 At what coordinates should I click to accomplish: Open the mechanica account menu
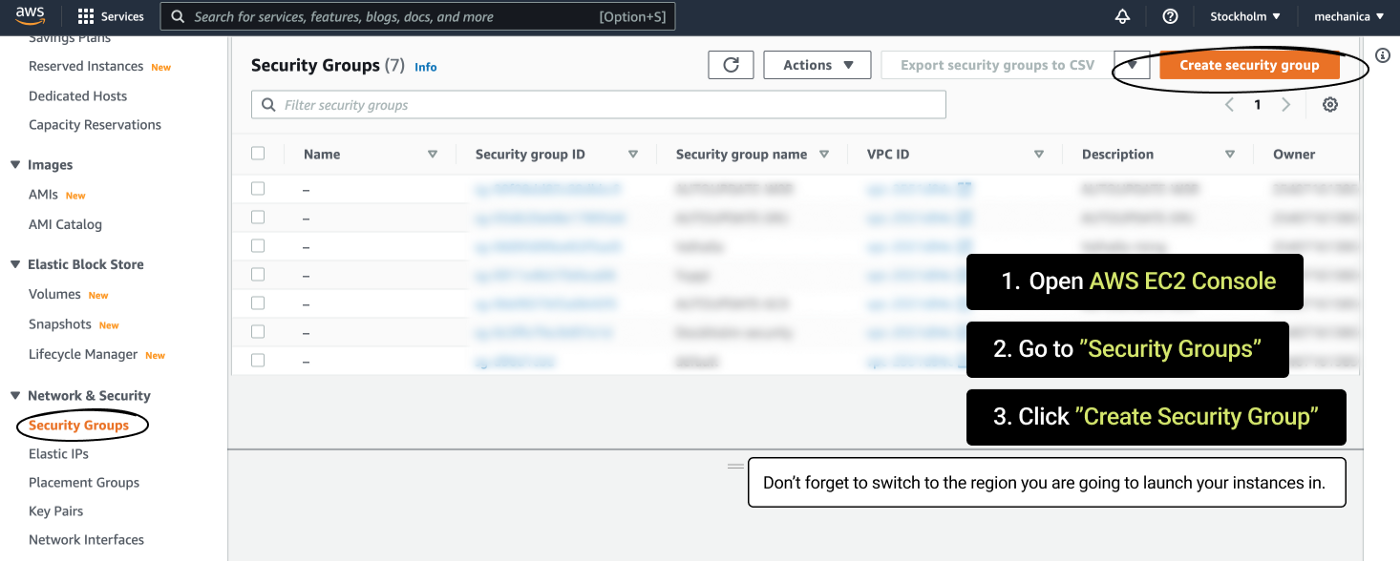pos(1349,16)
